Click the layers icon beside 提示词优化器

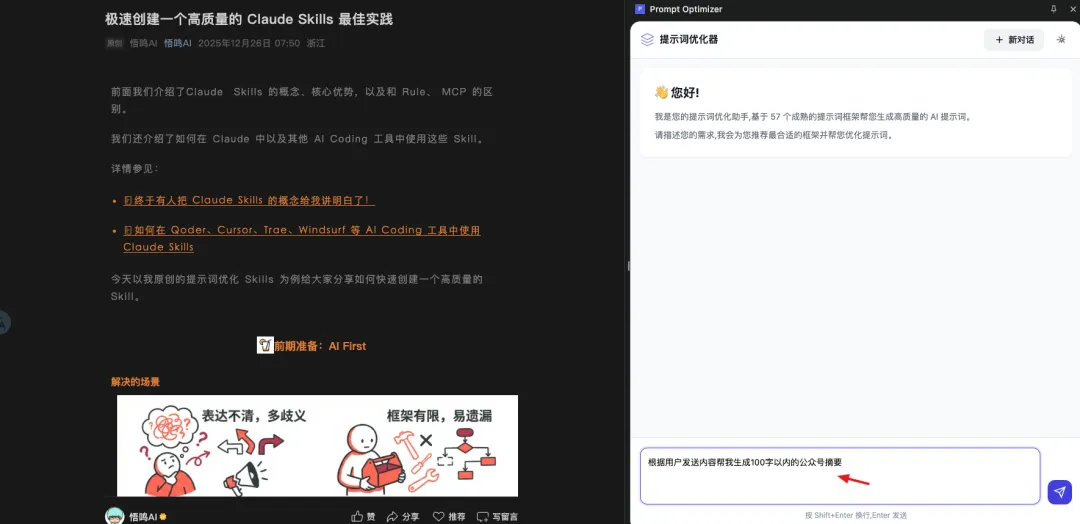[x=647, y=40]
